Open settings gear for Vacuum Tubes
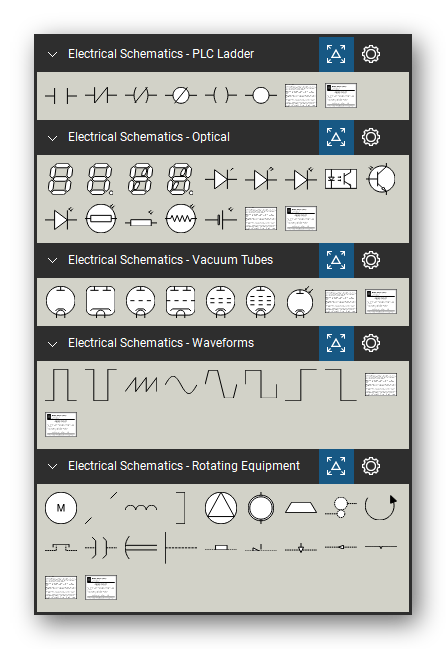 click(x=371, y=260)
